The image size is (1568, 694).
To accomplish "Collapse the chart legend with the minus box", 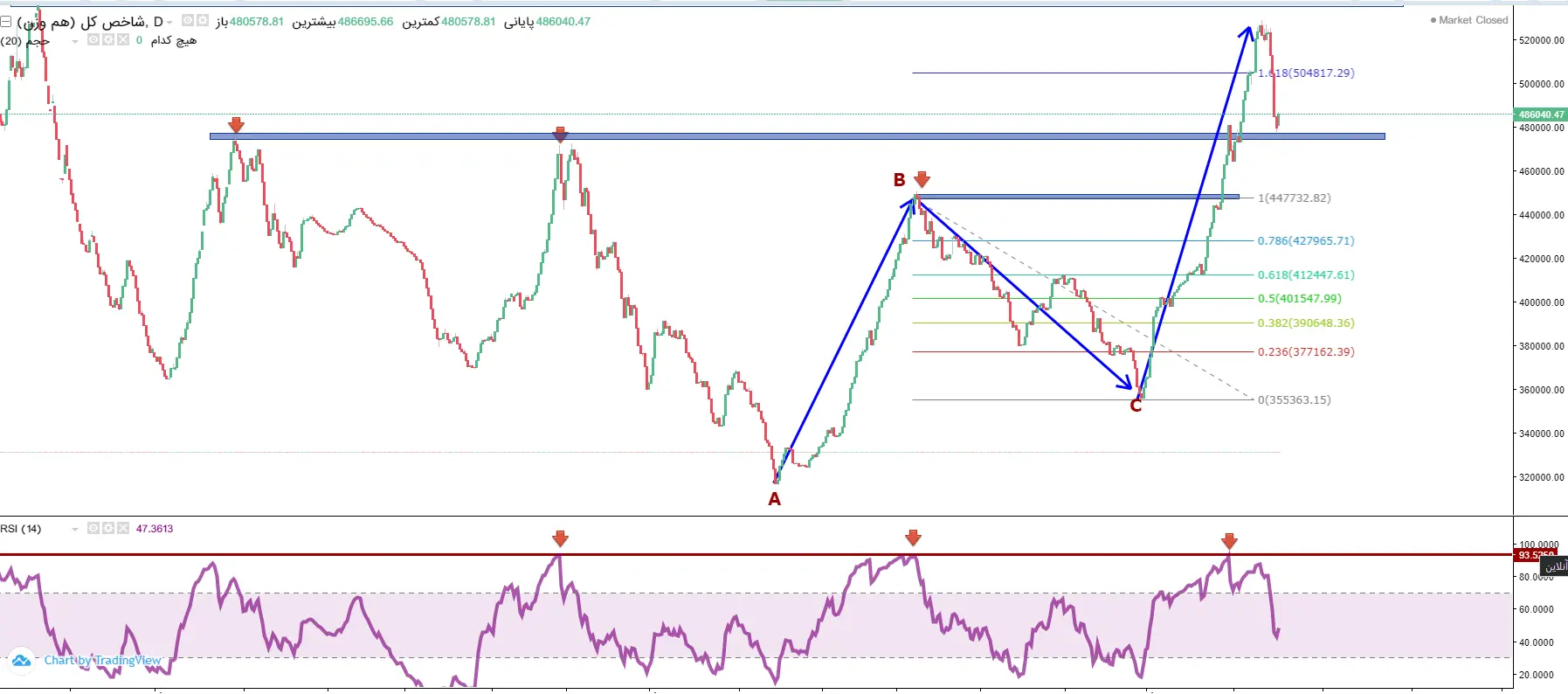I will [5, 21].
